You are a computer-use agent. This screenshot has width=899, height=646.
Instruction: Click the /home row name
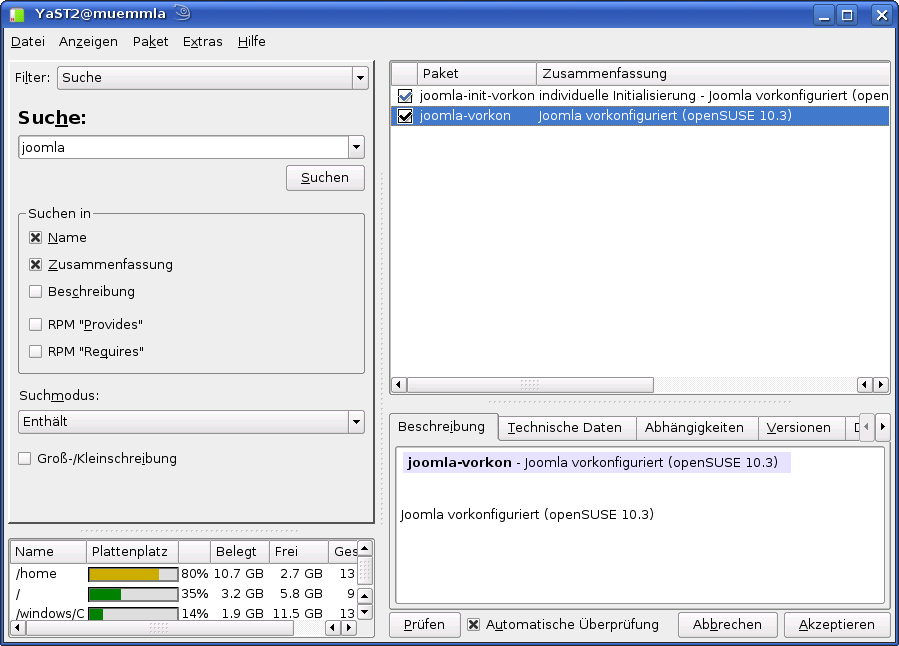point(36,574)
